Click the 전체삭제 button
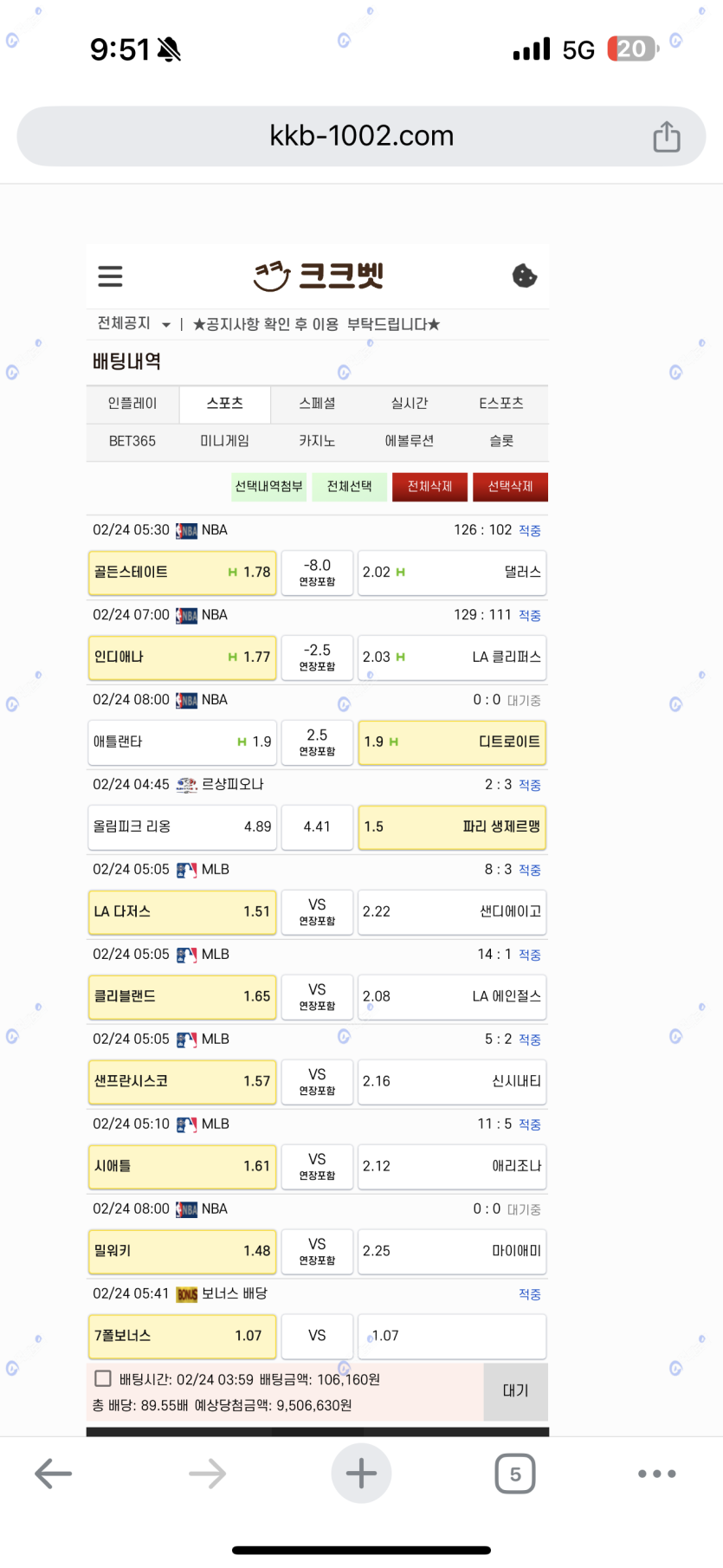 pyautogui.click(x=429, y=487)
